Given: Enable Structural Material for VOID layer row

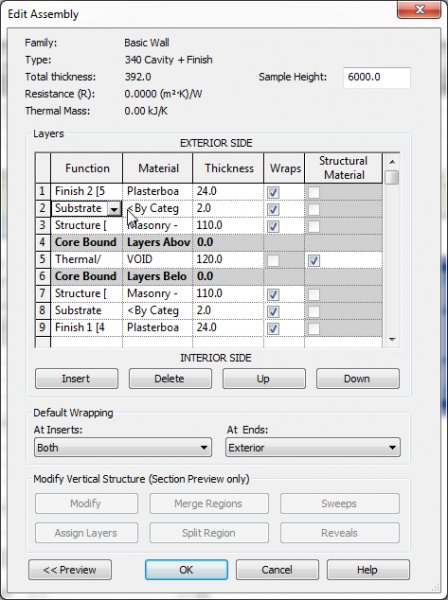Looking at the screenshot, I should [314, 261].
